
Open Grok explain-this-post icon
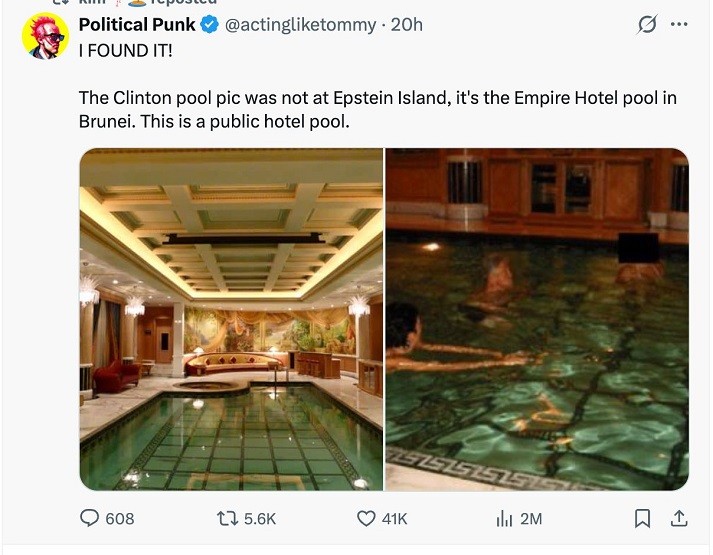click(647, 25)
